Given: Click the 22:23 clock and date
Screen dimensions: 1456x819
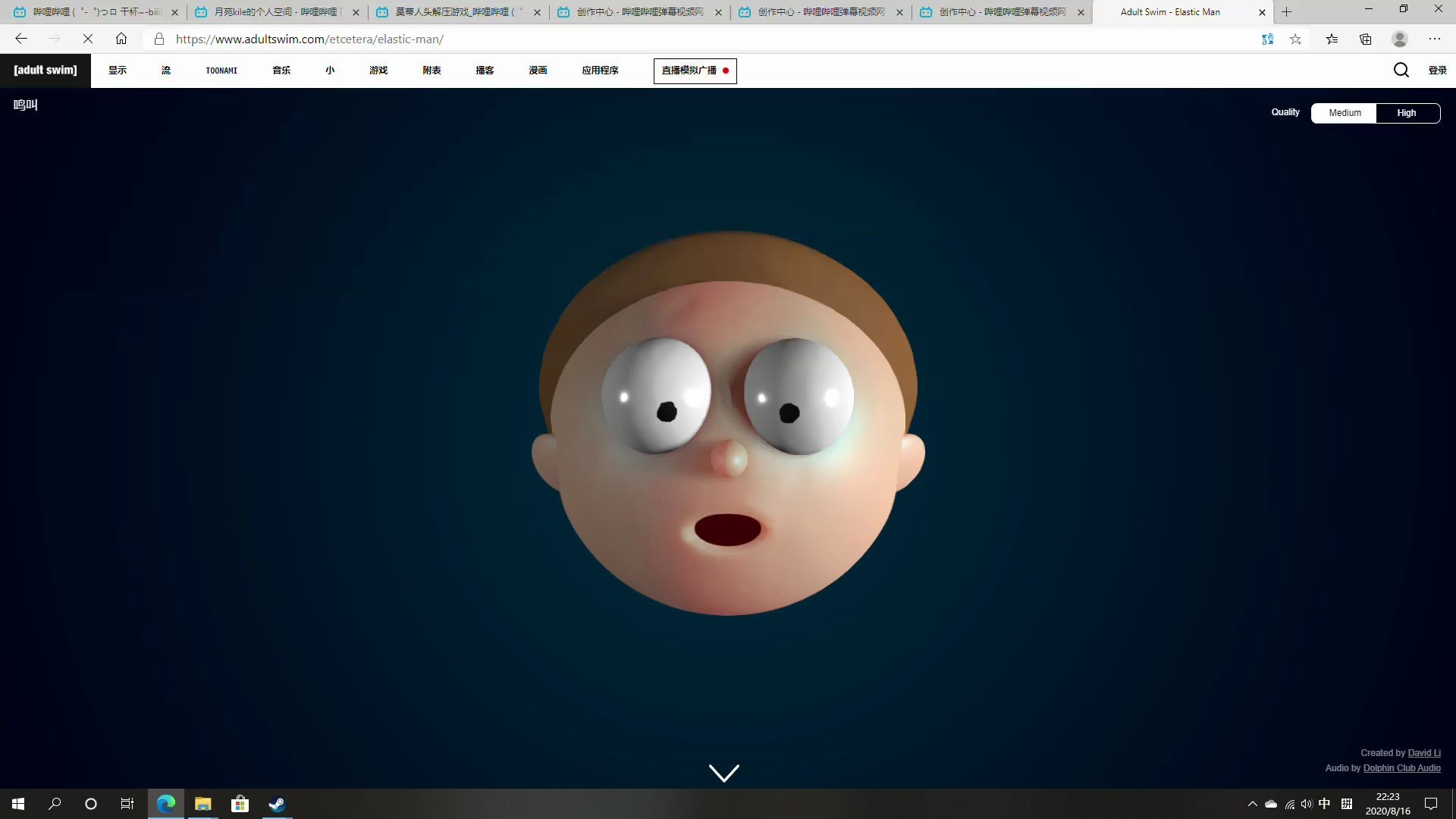Looking at the screenshot, I should tap(1388, 804).
